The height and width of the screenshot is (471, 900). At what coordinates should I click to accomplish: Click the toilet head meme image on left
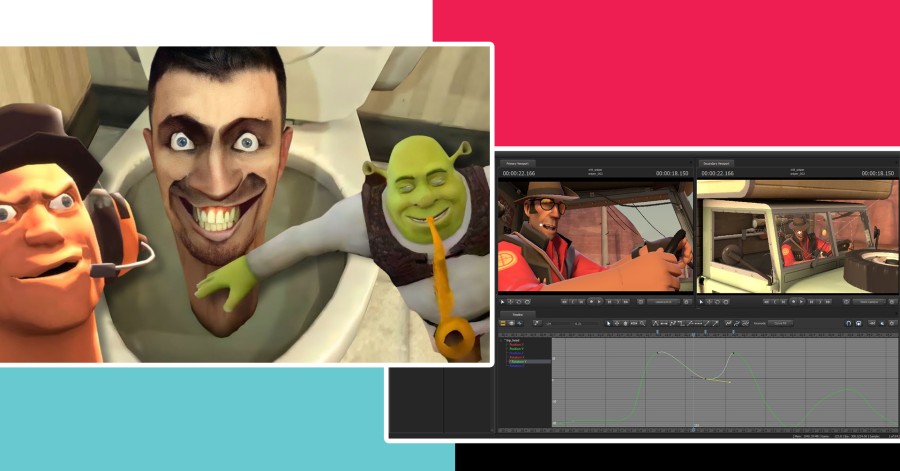[x=246, y=204]
